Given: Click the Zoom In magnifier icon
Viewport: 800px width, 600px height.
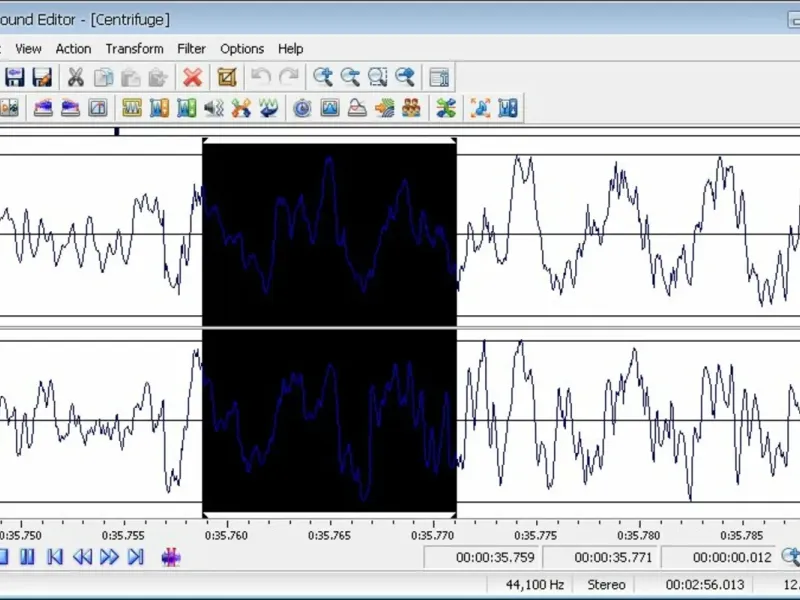Looking at the screenshot, I should tap(322, 77).
